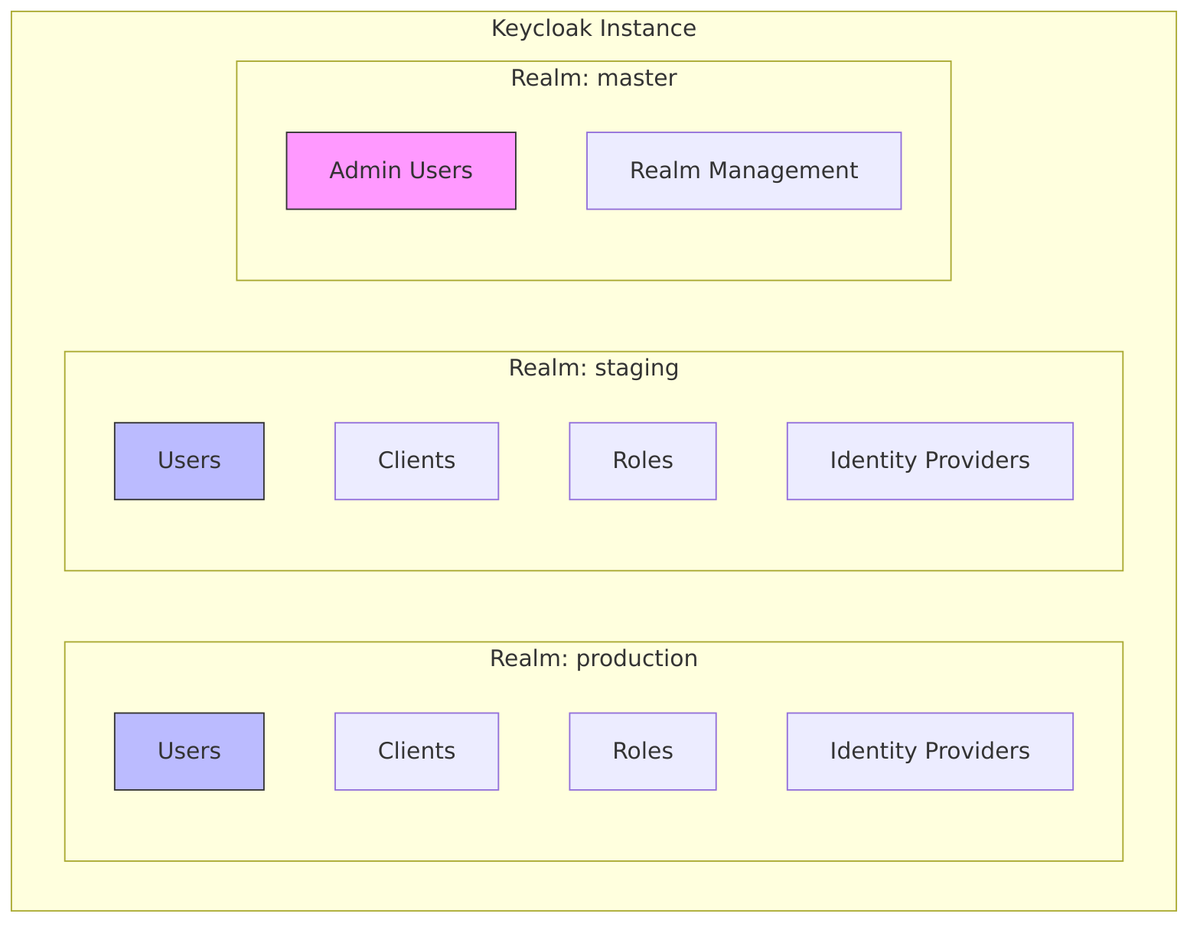Click the Realm: staging heading
Image resolution: width=1200 pixels, height=933 pixels.
coord(593,368)
